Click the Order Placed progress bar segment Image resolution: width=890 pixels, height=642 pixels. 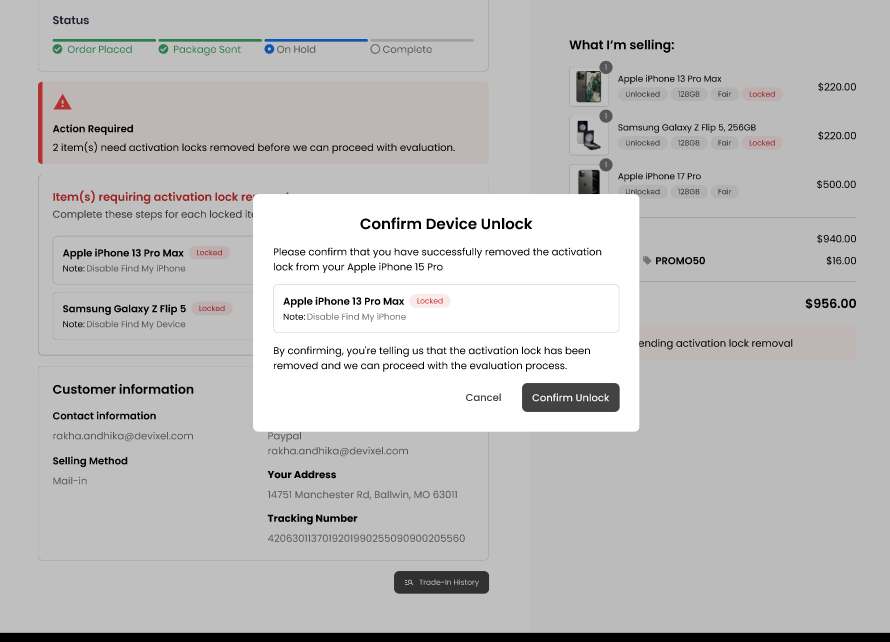[x=104, y=40]
